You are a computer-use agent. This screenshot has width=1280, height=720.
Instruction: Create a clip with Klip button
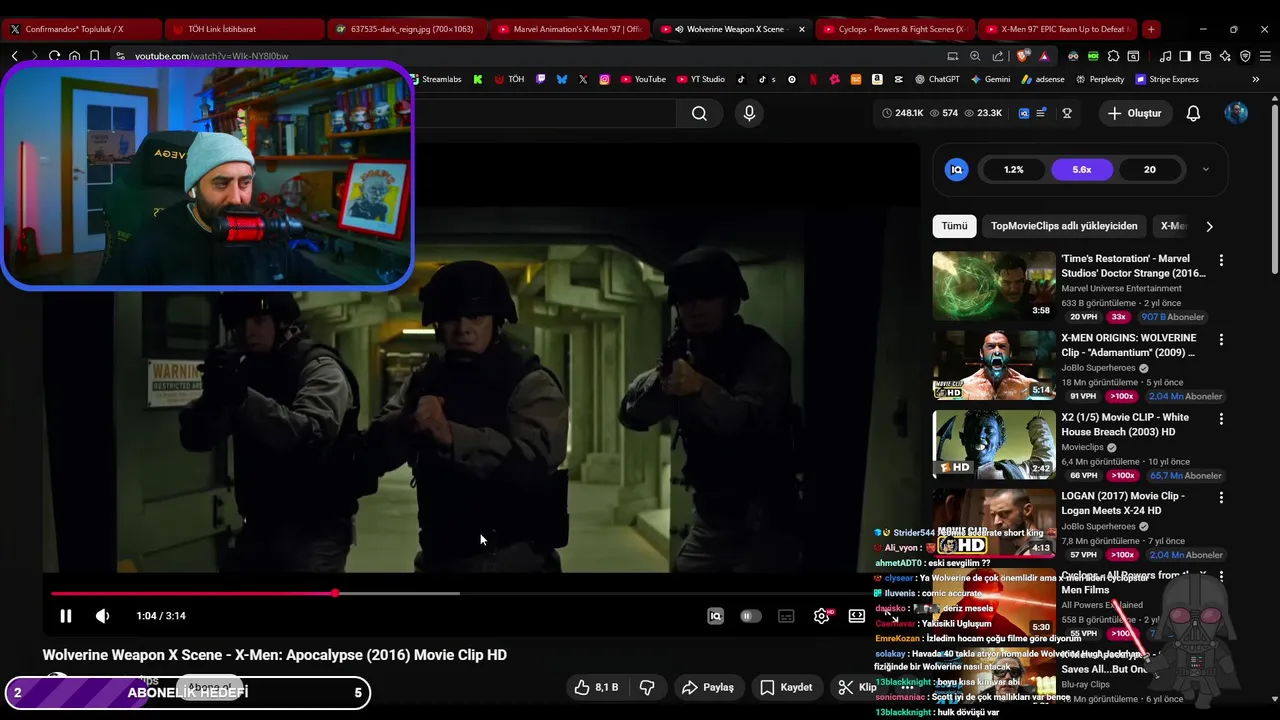tap(858, 687)
